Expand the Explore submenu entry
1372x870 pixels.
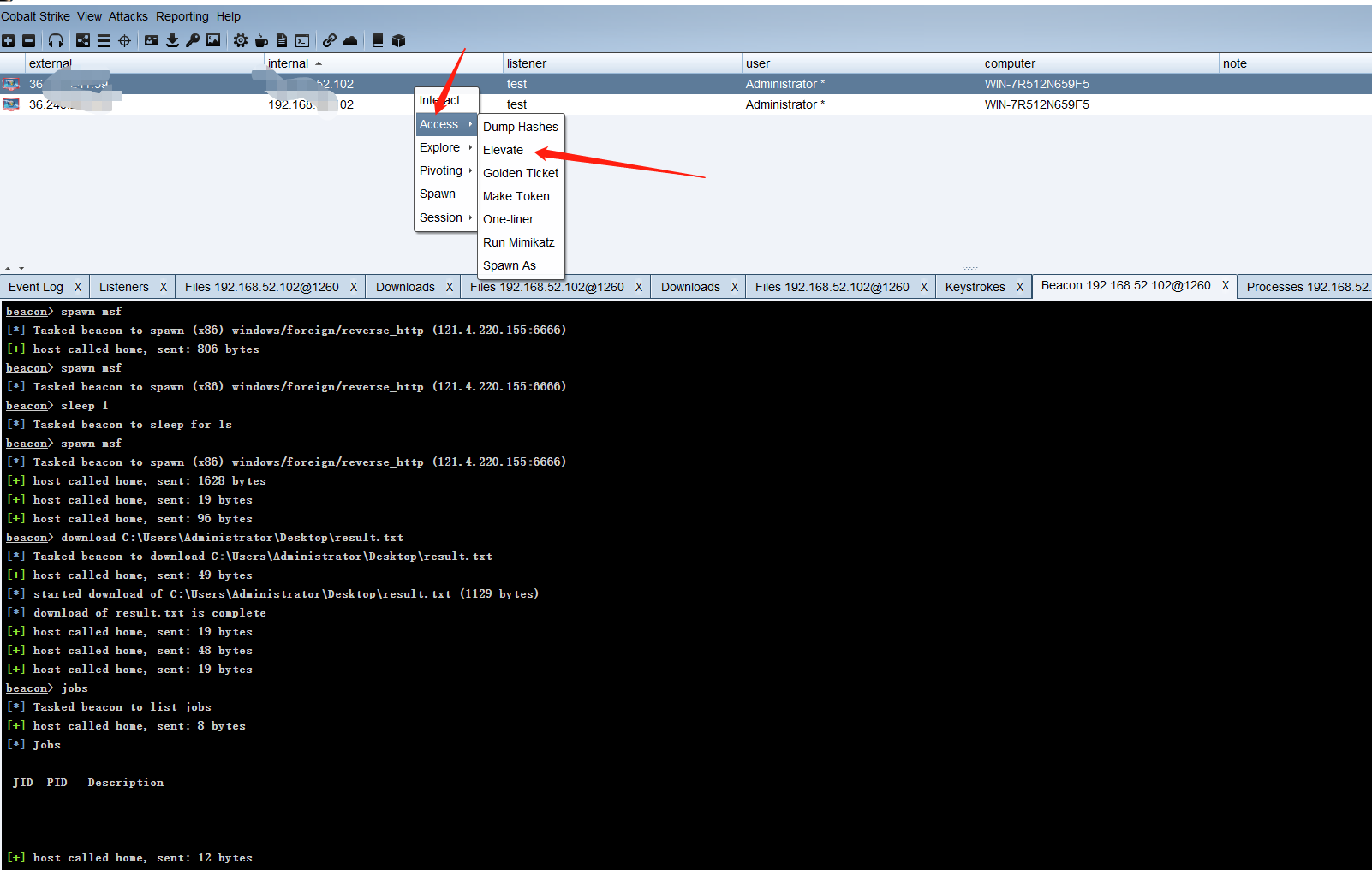445,147
